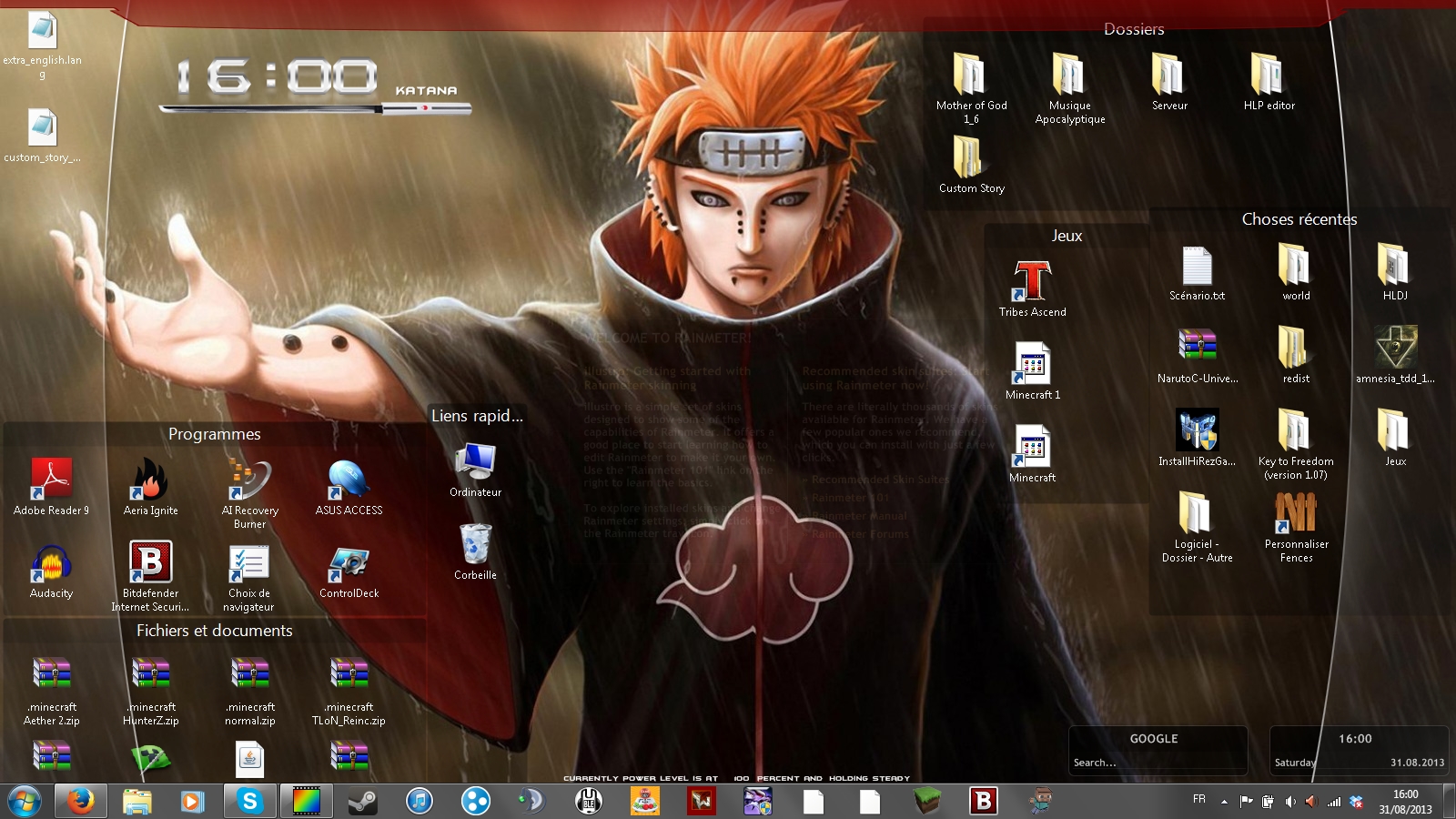This screenshot has width=1456, height=819.
Task: Click the Dossiers fence title
Action: [1134, 29]
